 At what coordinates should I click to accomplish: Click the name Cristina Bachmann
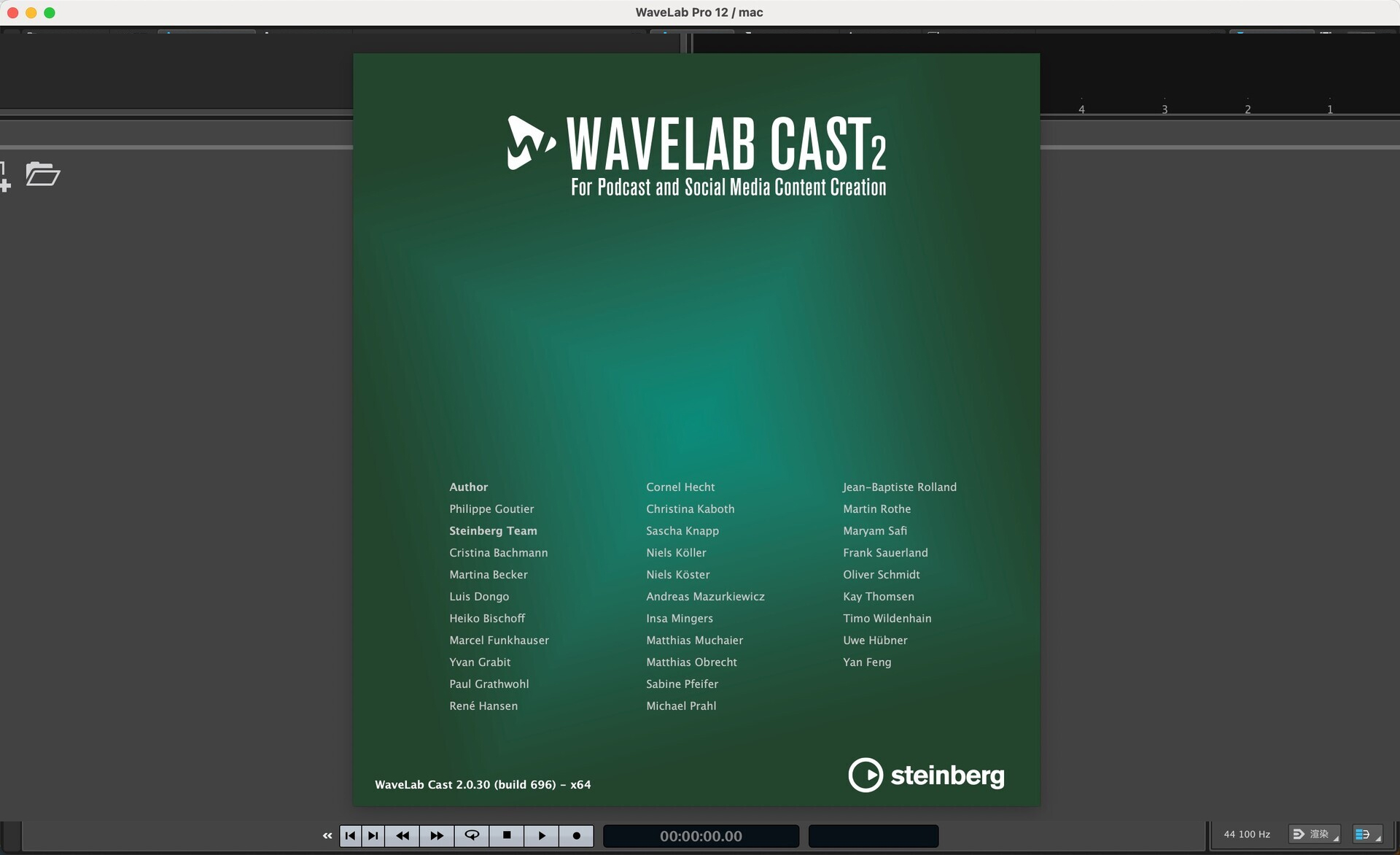[x=499, y=553]
